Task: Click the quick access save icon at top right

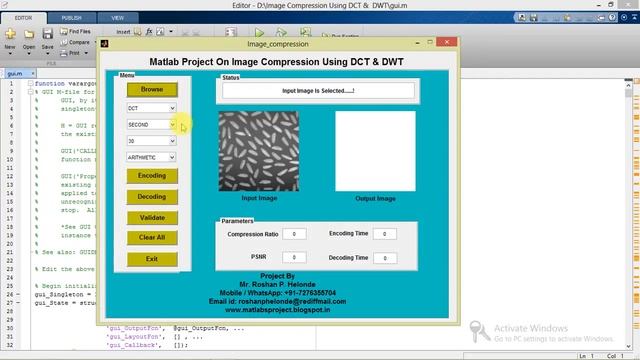Action: coord(533,18)
